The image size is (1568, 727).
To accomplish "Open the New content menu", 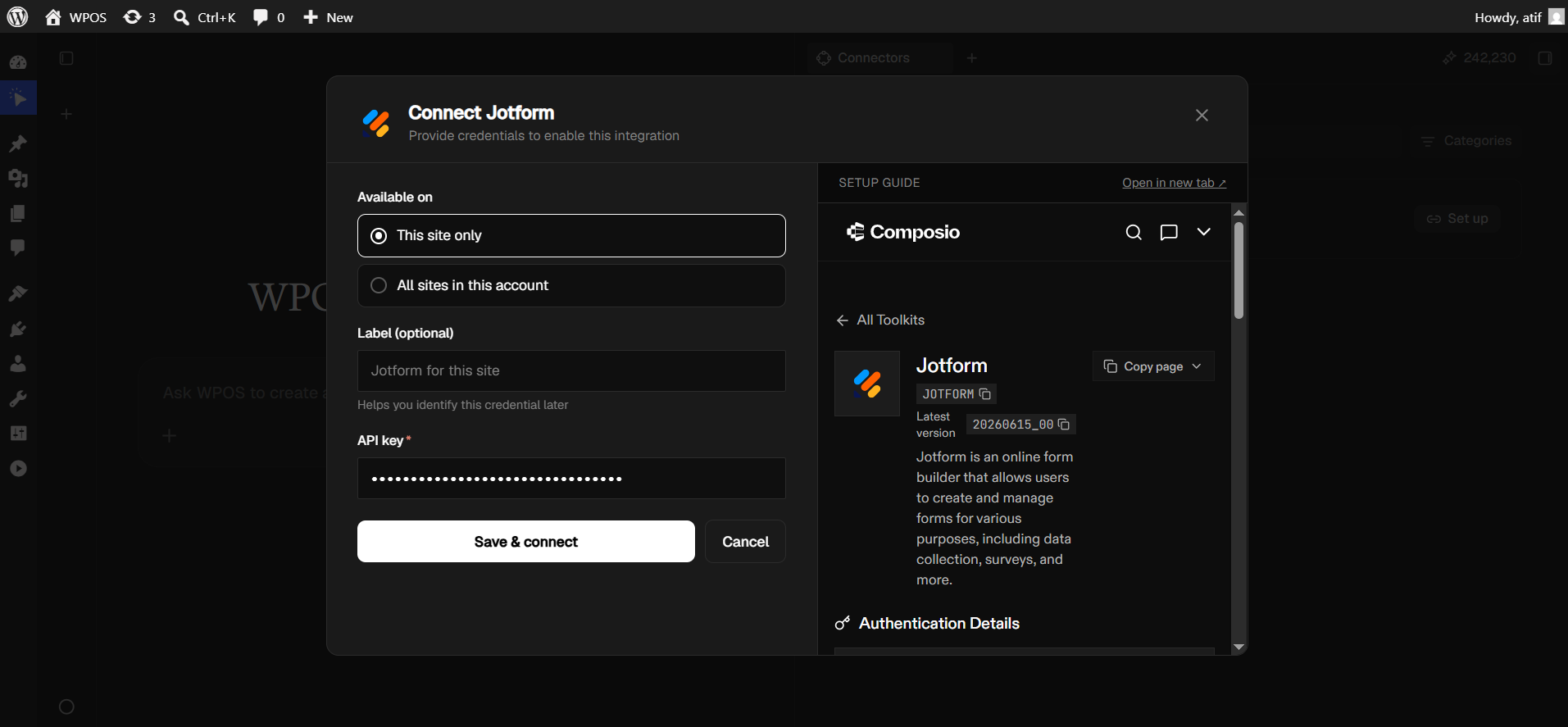I will coord(328,17).
